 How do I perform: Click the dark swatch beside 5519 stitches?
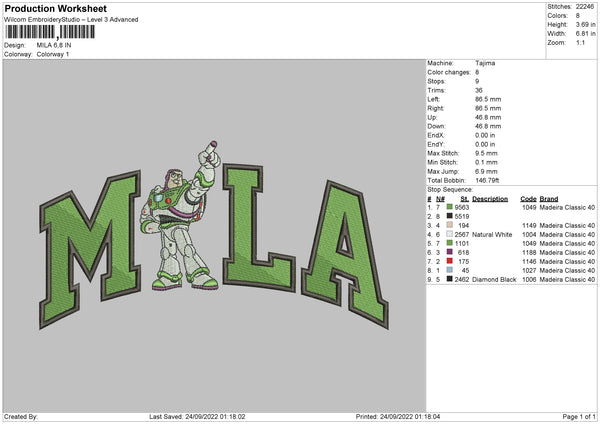pos(449,216)
